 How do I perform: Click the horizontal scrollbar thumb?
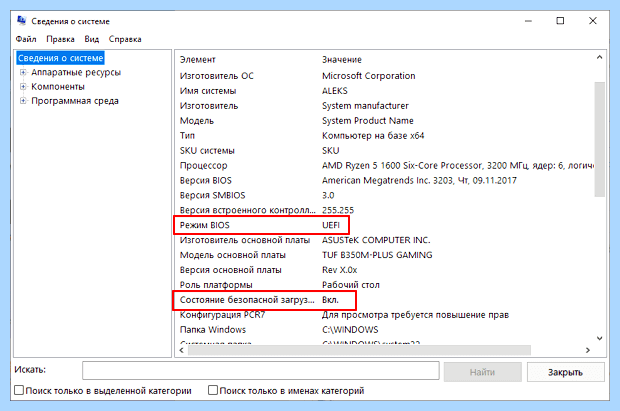click(359, 350)
